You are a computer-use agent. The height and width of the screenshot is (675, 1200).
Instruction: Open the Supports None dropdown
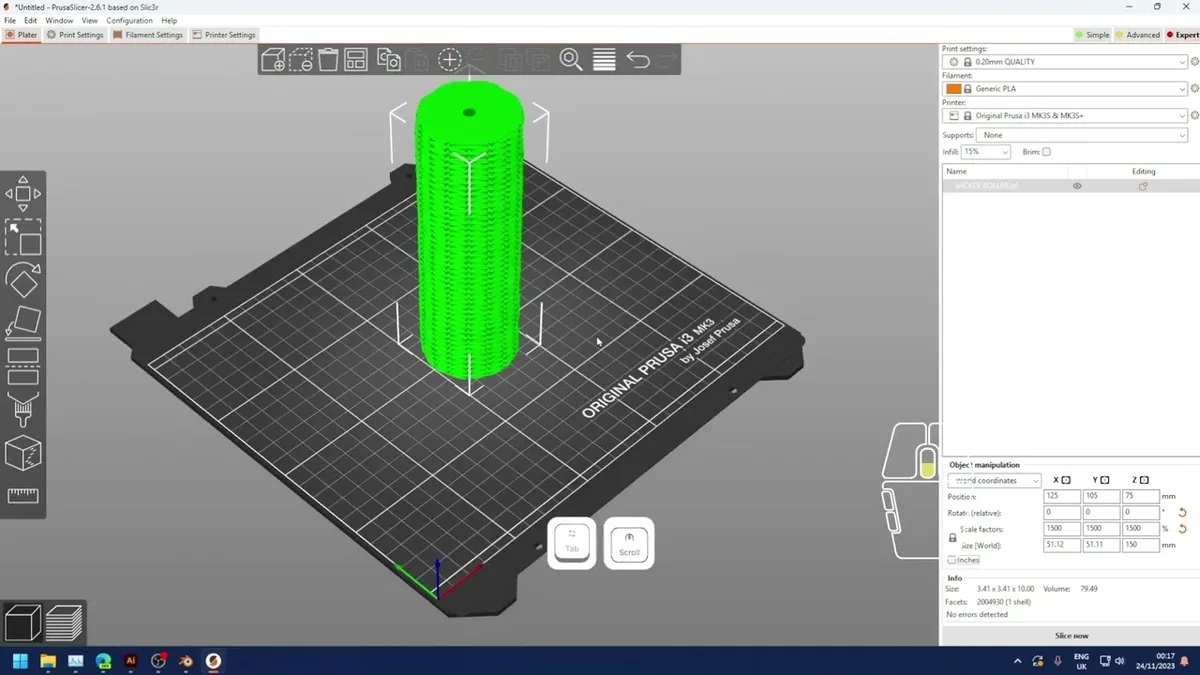[1083, 135]
